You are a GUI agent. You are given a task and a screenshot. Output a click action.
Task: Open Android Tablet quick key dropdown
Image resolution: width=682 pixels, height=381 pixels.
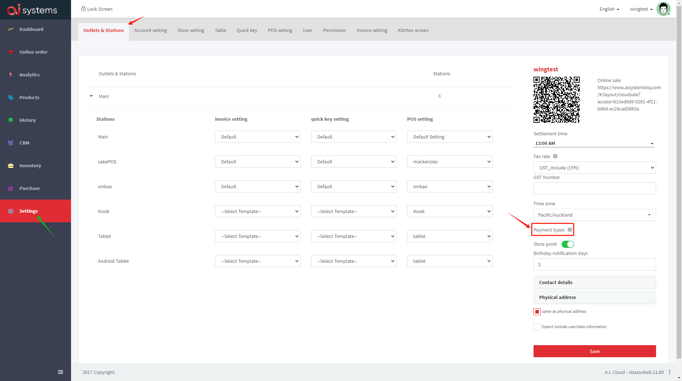354,261
